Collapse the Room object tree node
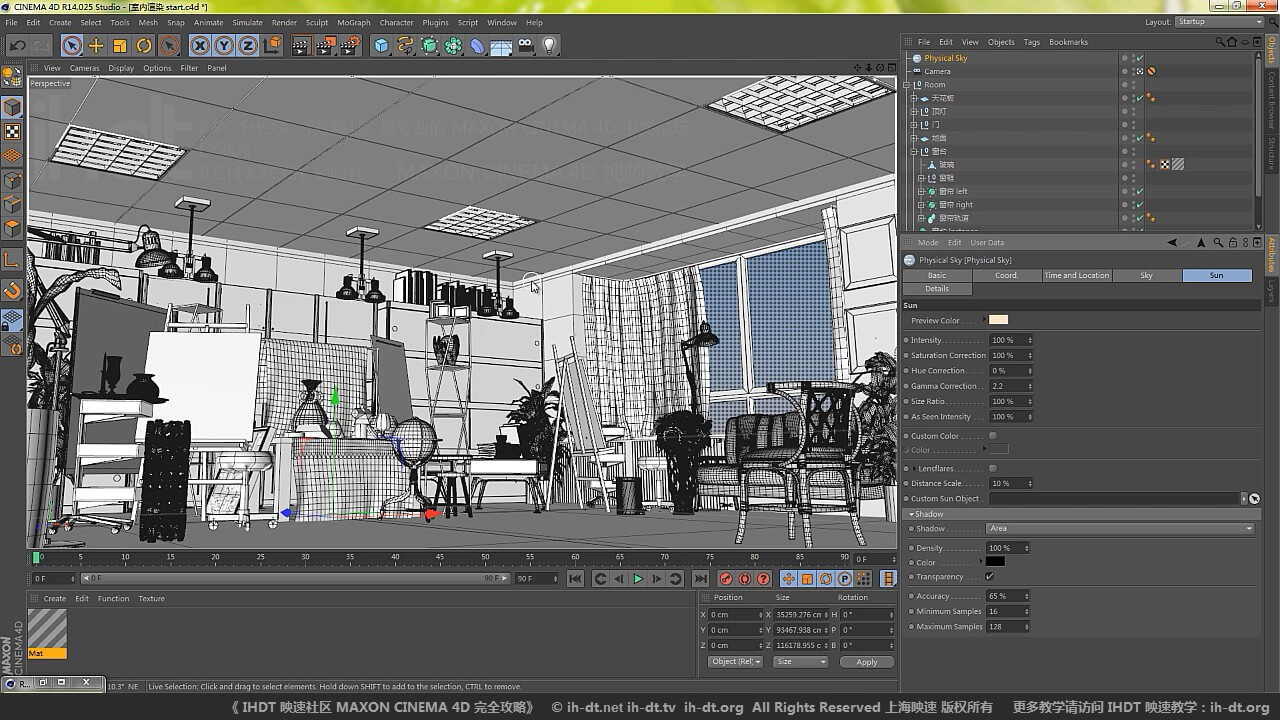 click(907, 85)
